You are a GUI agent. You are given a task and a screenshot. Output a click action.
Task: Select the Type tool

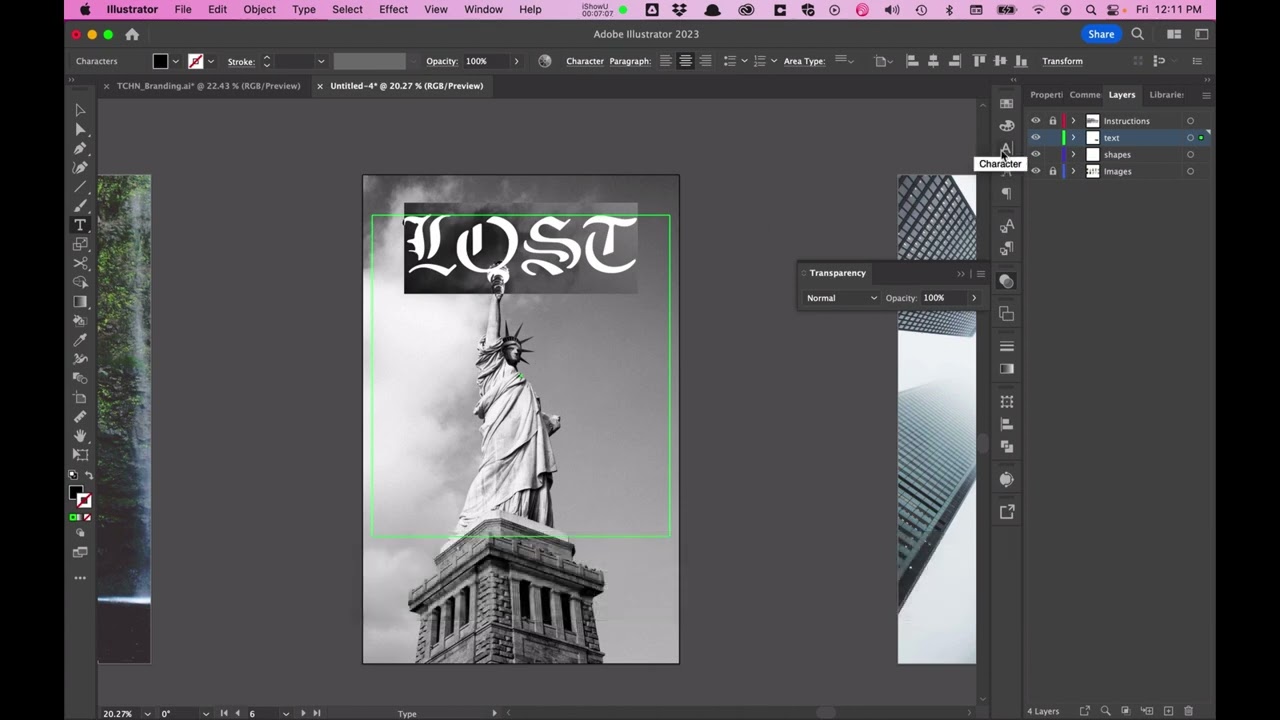click(x=80, y=225)
